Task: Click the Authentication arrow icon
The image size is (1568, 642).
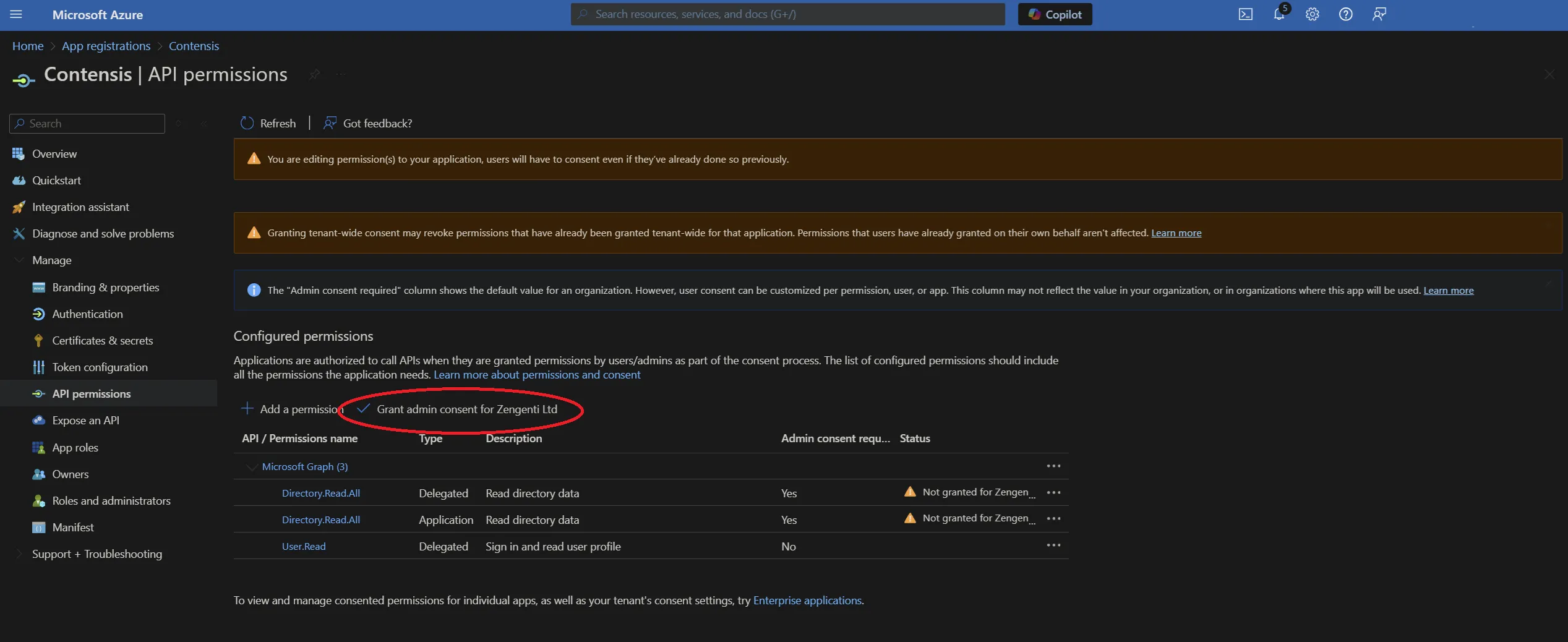Action: 38,314
